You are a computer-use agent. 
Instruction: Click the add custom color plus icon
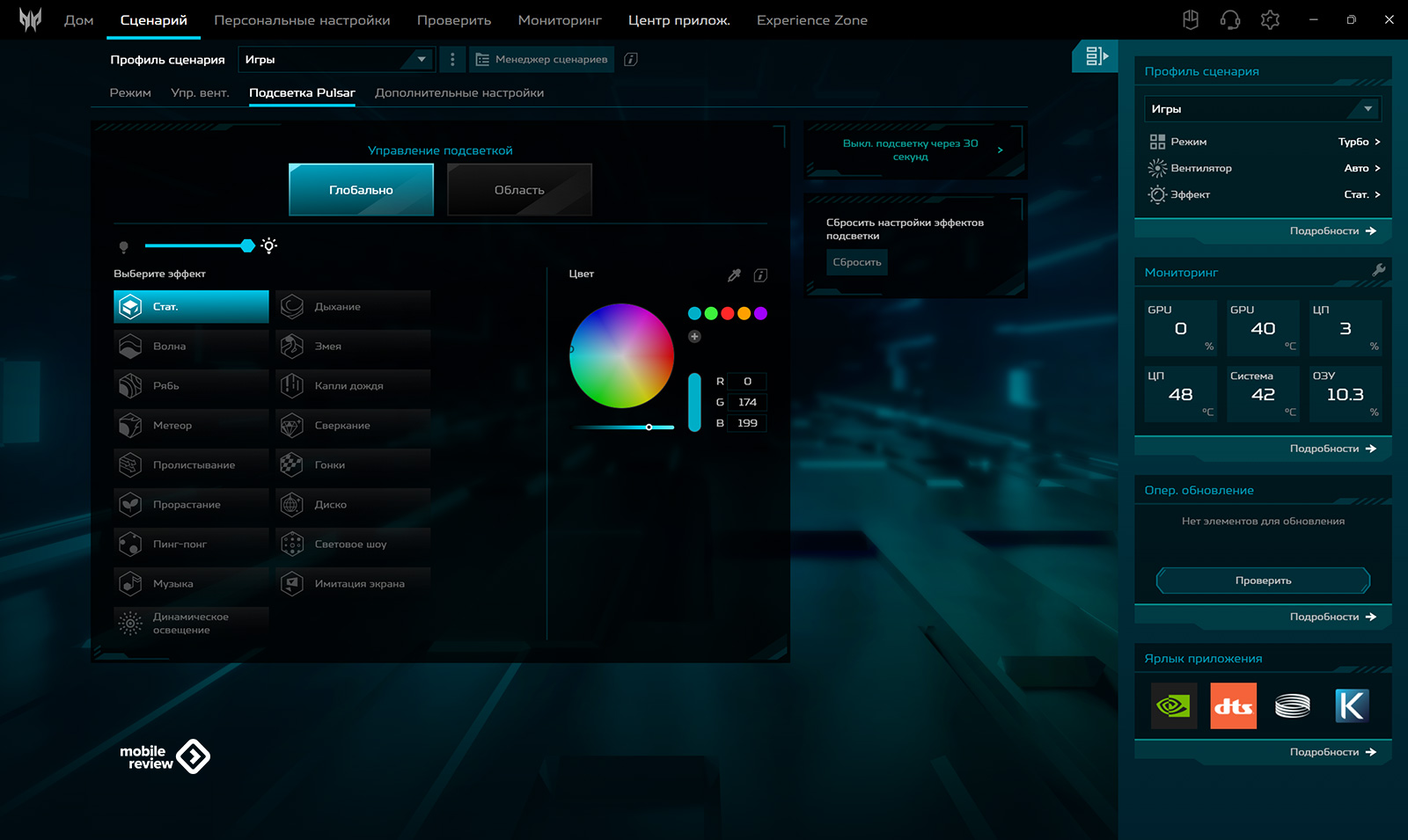coord(694,337)
